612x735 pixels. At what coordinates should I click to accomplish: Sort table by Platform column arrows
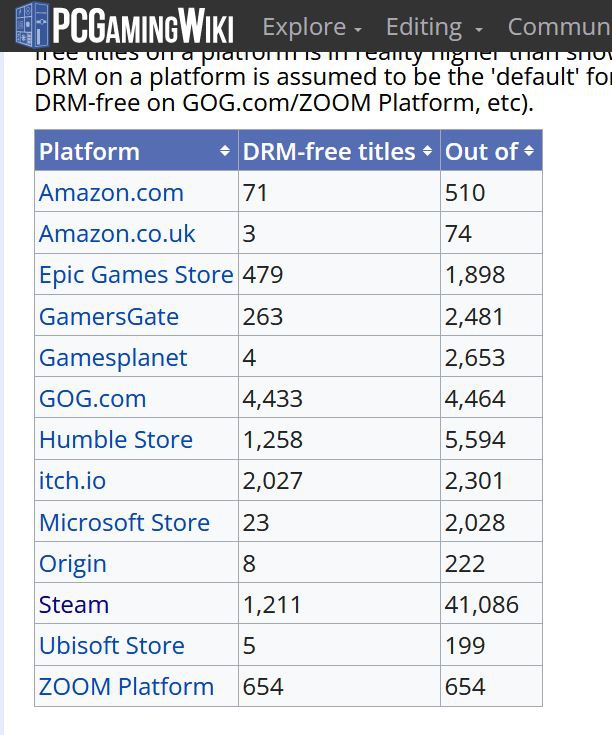tap(225, 151)
